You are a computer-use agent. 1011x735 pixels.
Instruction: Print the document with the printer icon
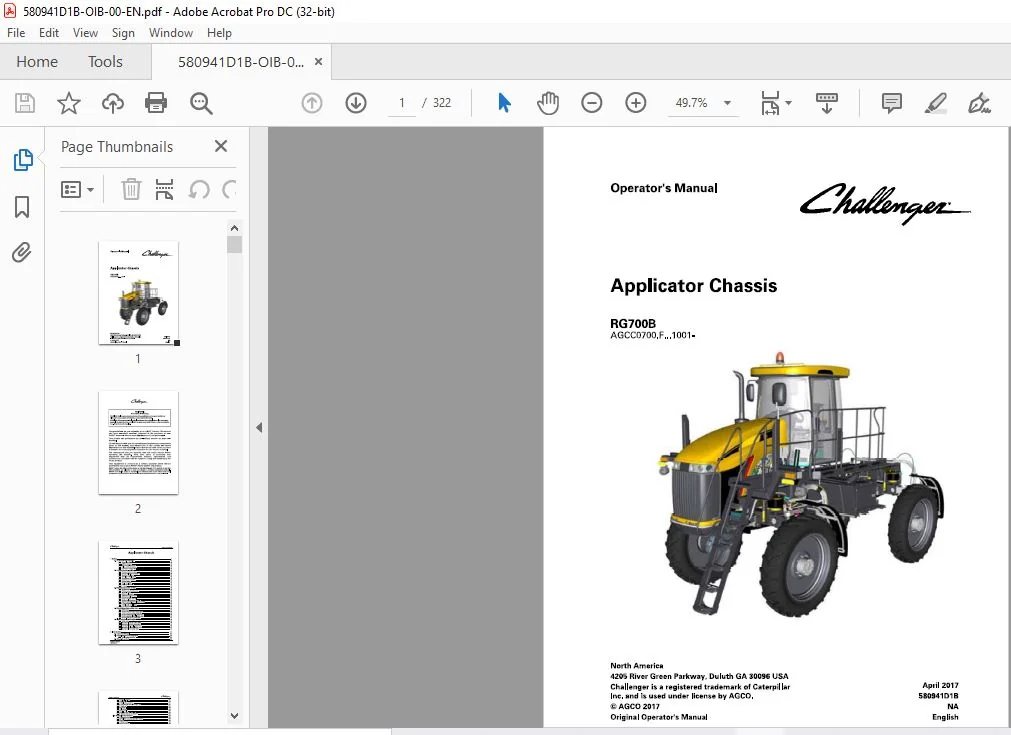[156, 103]
